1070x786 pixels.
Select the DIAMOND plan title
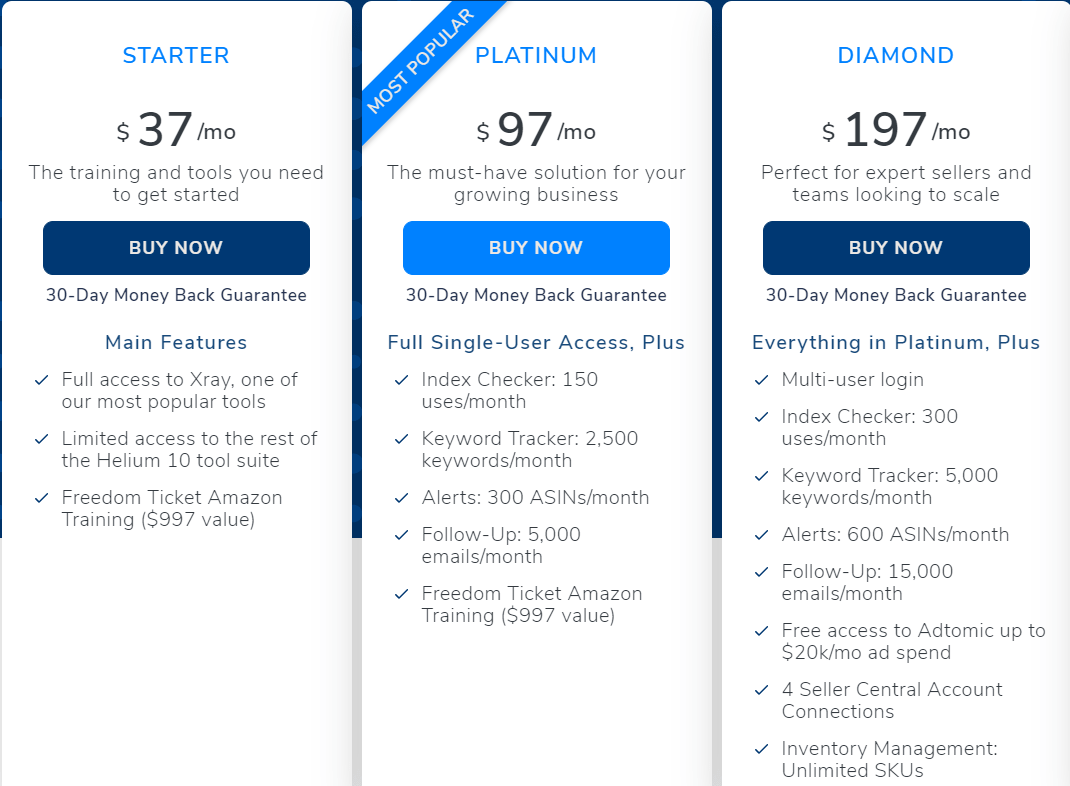[896, 55]
